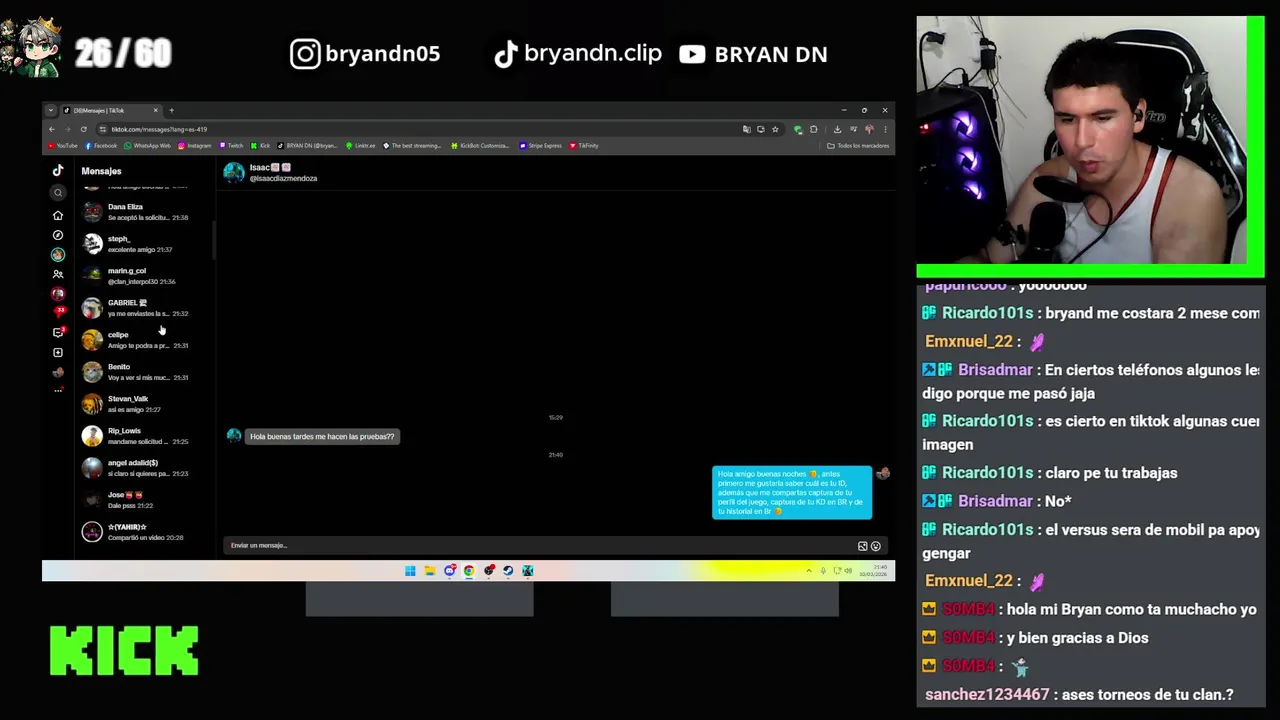Screen dimensions: 1280x720
Task: Open the media control icon in Chrome toolbar
Action: click(853, 129)
